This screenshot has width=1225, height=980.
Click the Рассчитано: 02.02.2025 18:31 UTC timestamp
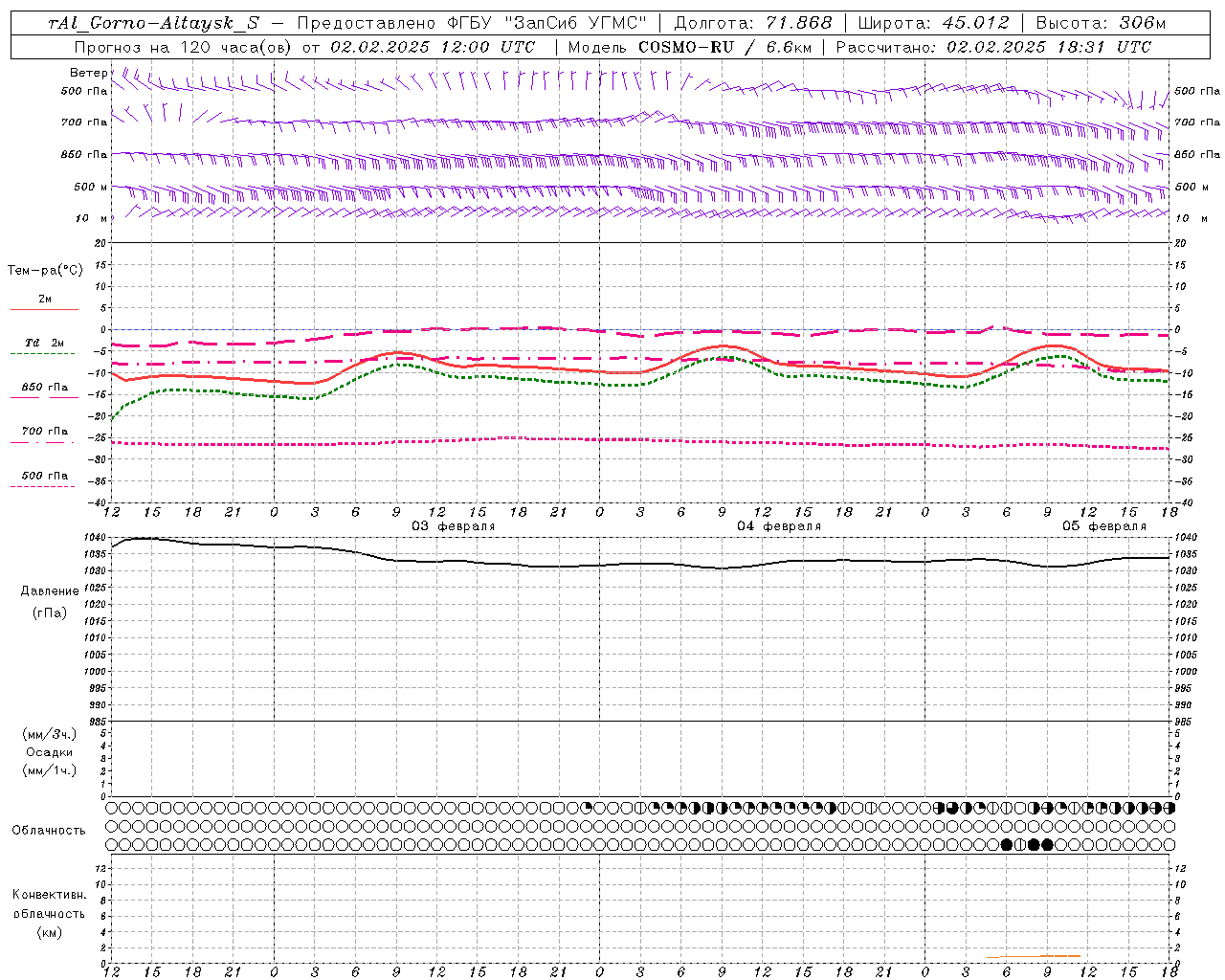tap(993, 47)
